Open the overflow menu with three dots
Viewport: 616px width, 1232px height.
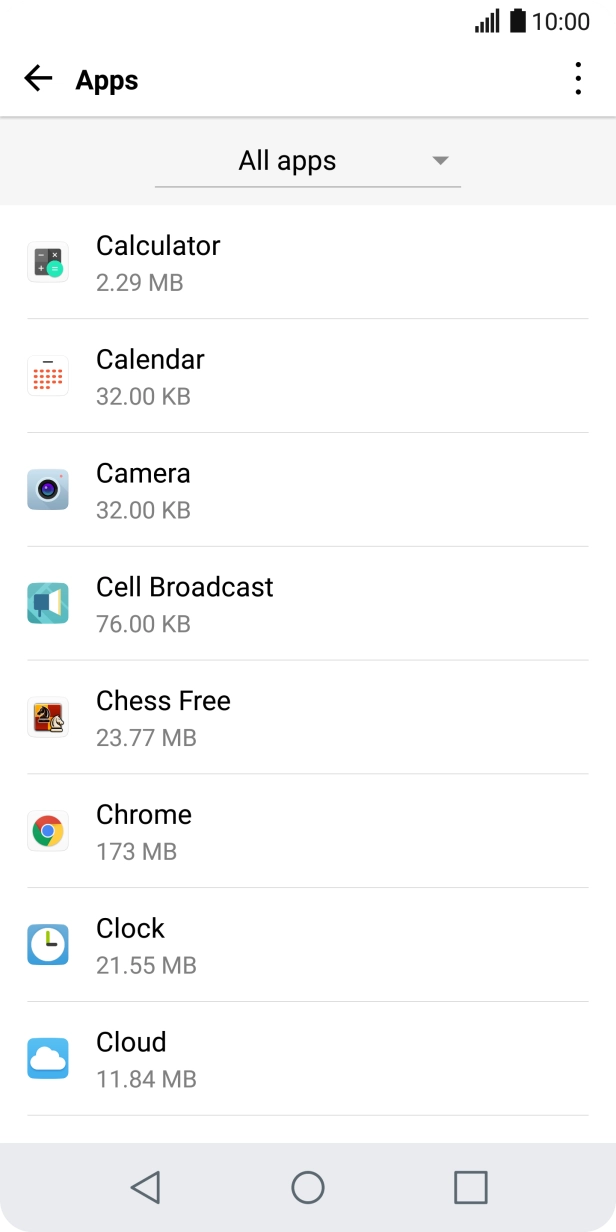click(x=578, y=78)
